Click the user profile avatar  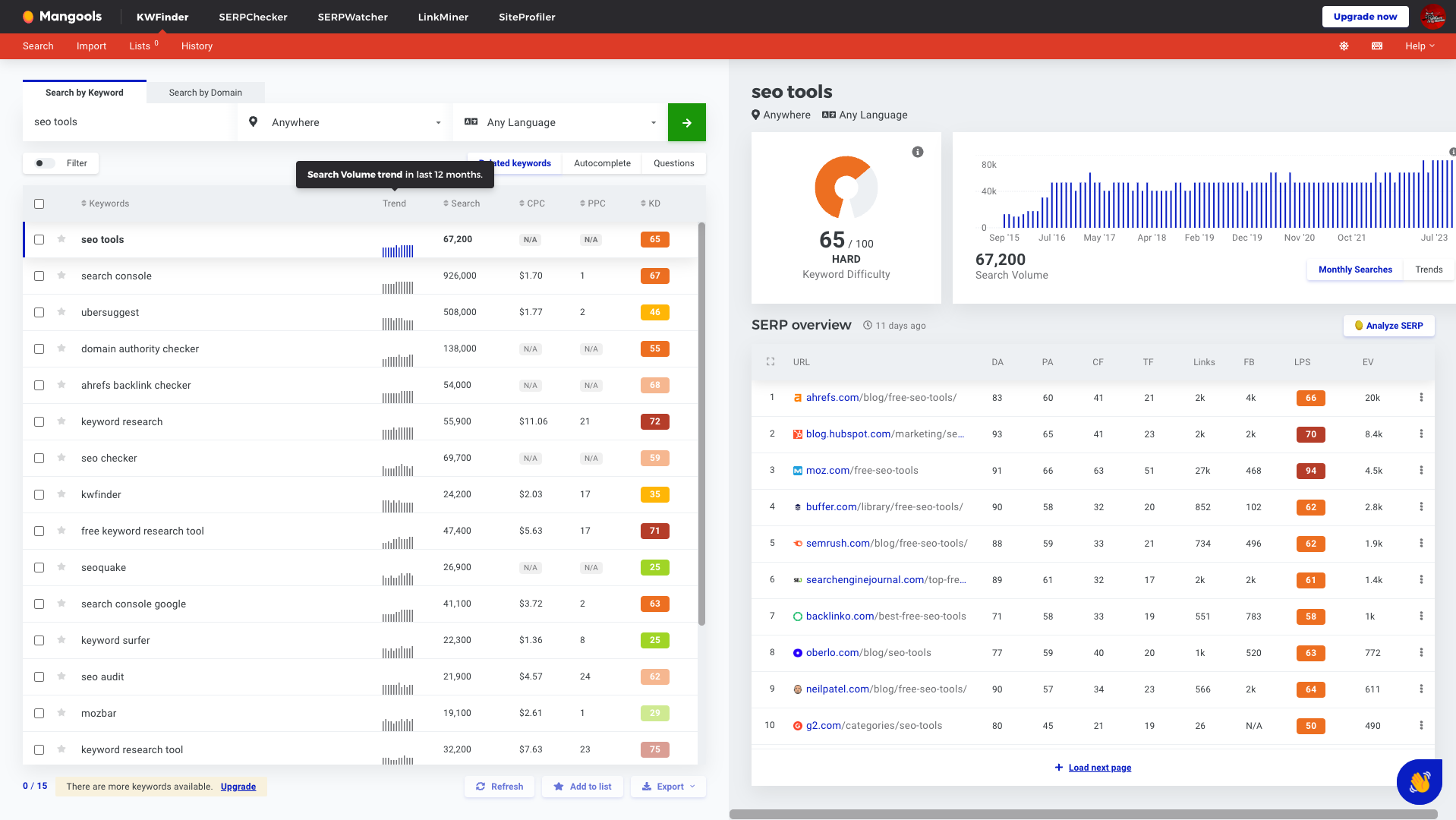click(x=1434, y=16)
